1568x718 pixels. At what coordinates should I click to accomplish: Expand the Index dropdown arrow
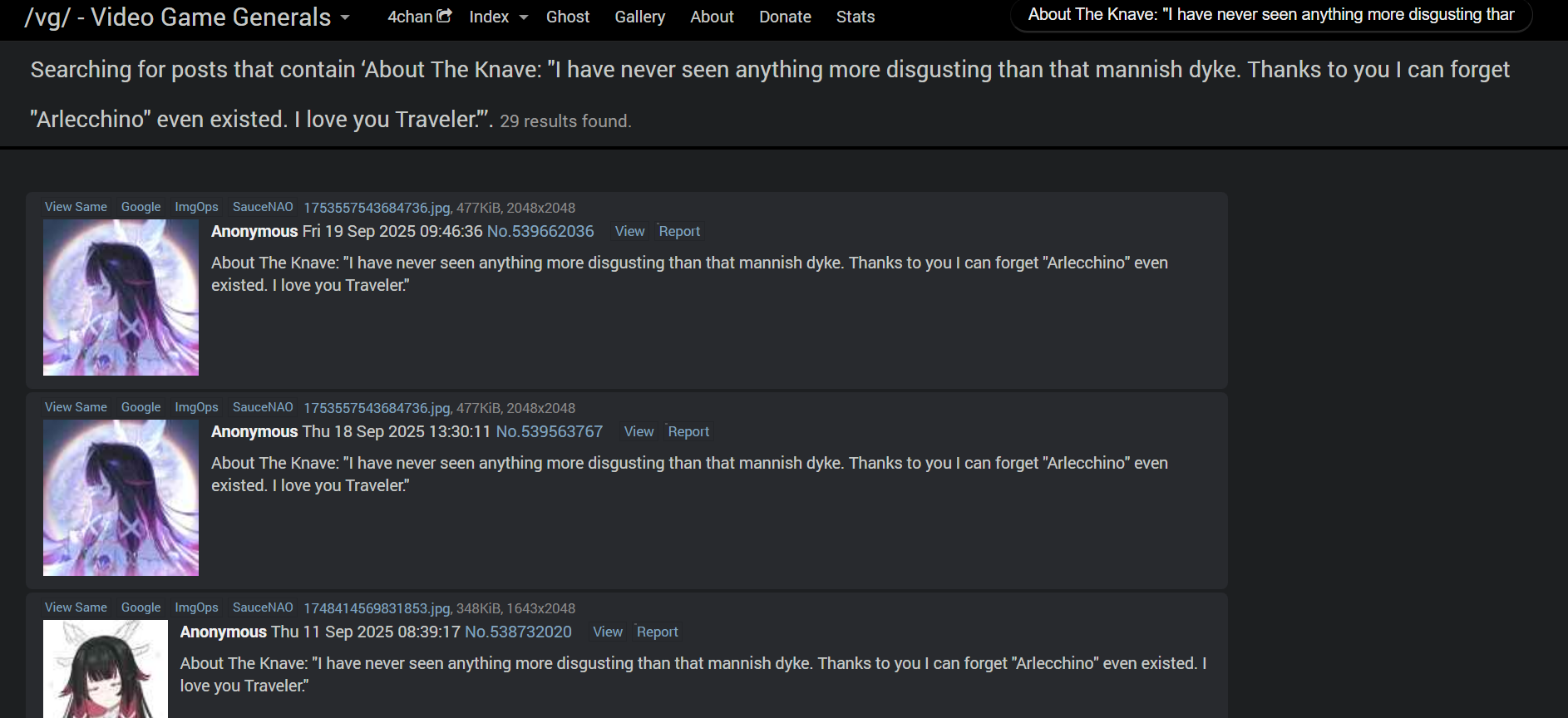tap(524, 17)
